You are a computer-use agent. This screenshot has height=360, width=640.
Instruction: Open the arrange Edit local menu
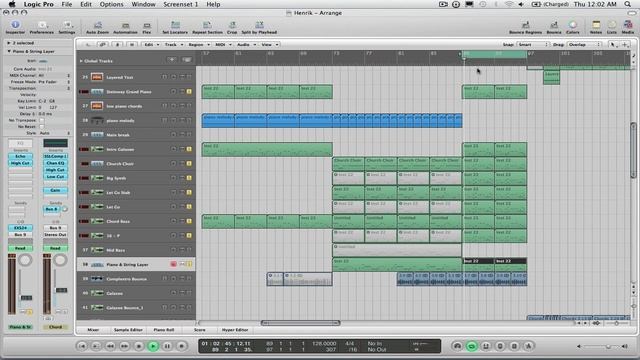(x=151, y=44)
